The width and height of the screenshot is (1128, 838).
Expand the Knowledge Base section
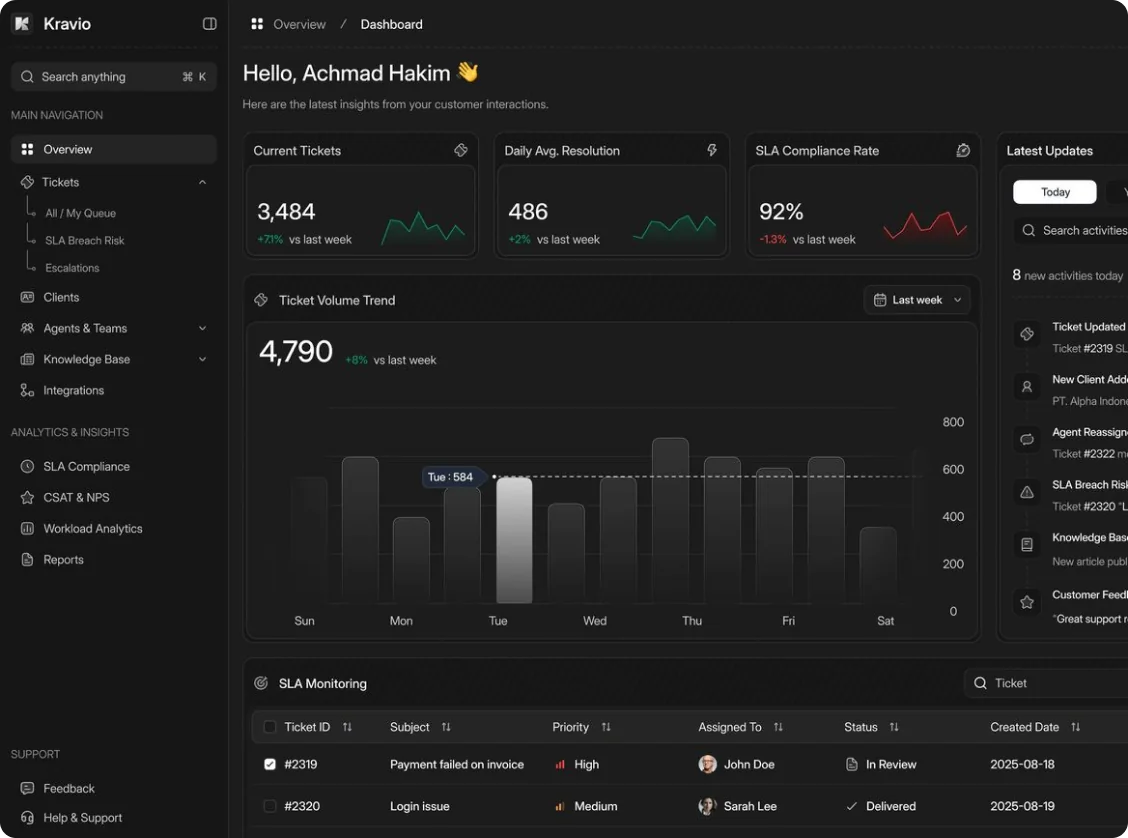(202, 359)
